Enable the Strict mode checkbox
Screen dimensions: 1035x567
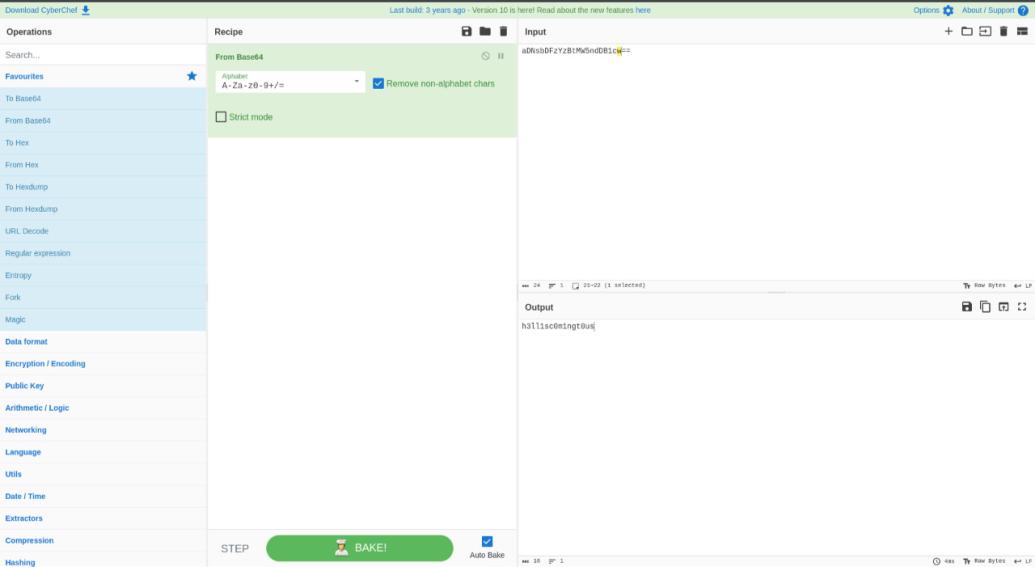[x=221, y=117]
